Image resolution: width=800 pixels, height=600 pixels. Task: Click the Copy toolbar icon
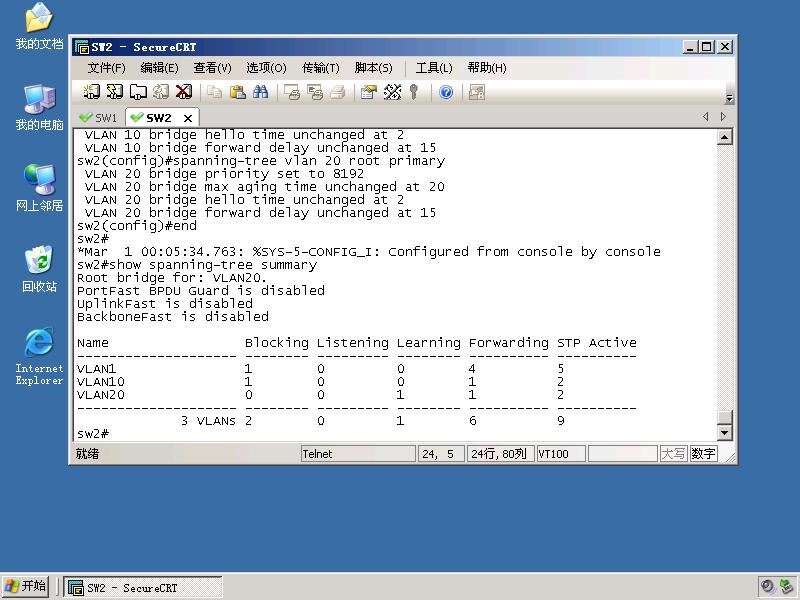coord(214,92)
